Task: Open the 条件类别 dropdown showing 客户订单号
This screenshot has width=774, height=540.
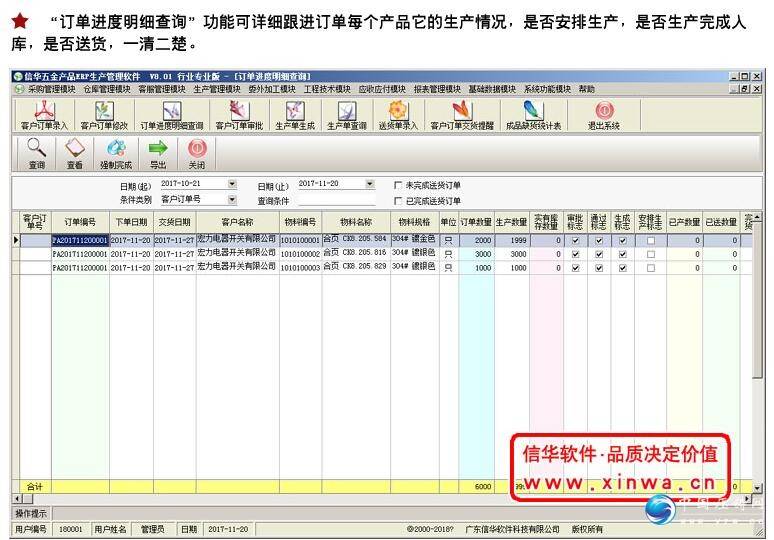Action: (x=232, y=199)
